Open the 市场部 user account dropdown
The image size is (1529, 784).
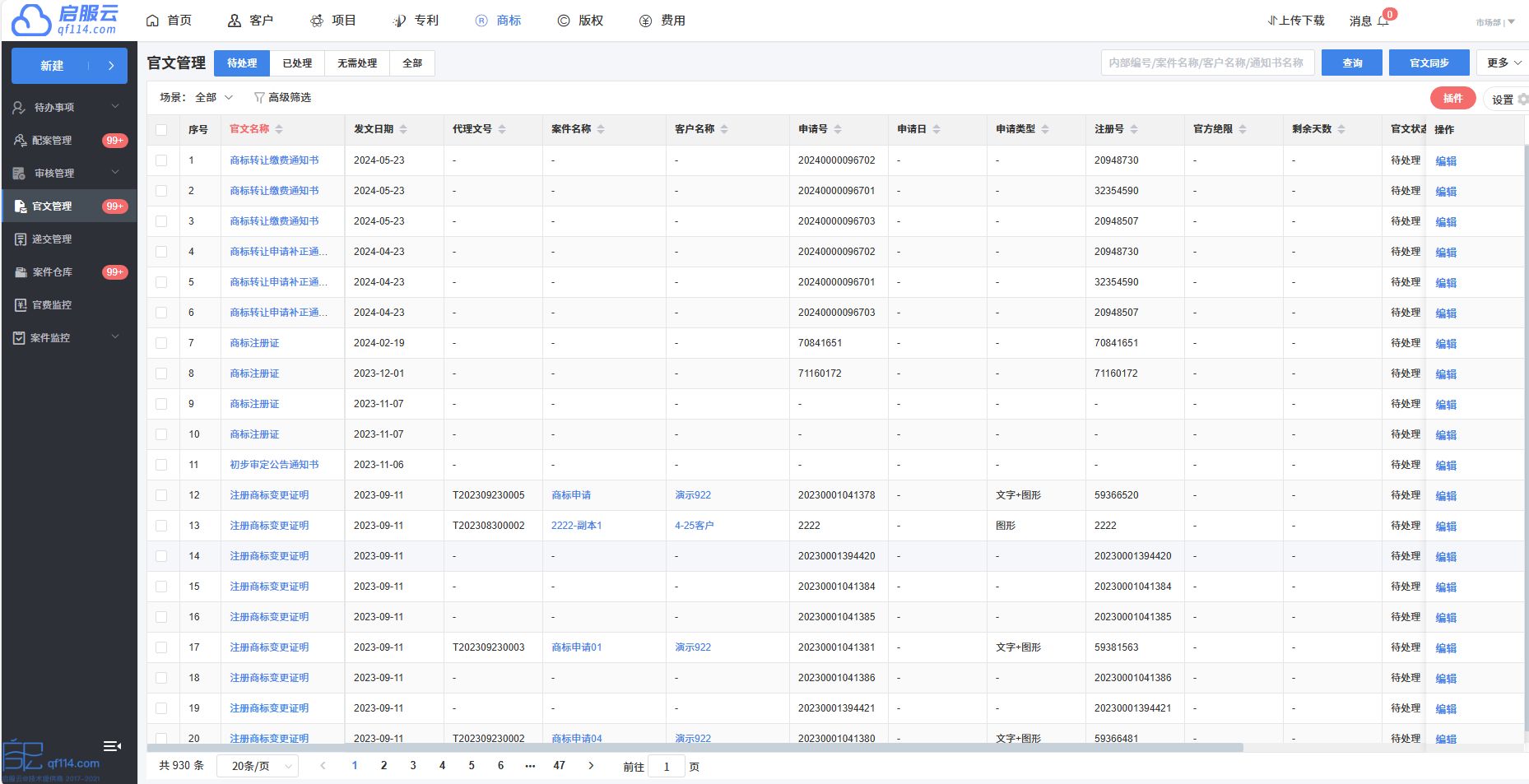pos(1494,22)
